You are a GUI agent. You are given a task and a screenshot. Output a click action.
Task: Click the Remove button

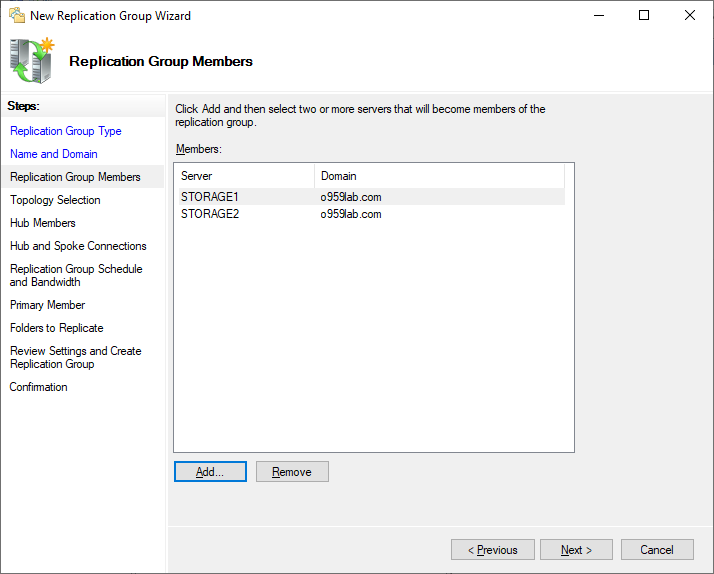[x=292, y=472]
